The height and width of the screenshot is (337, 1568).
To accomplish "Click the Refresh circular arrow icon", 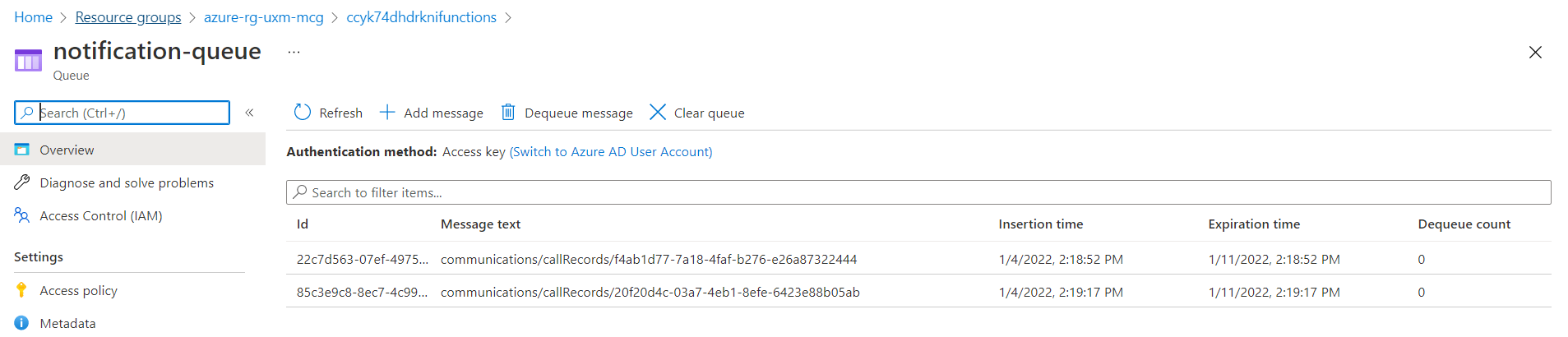I will point(303,113).
